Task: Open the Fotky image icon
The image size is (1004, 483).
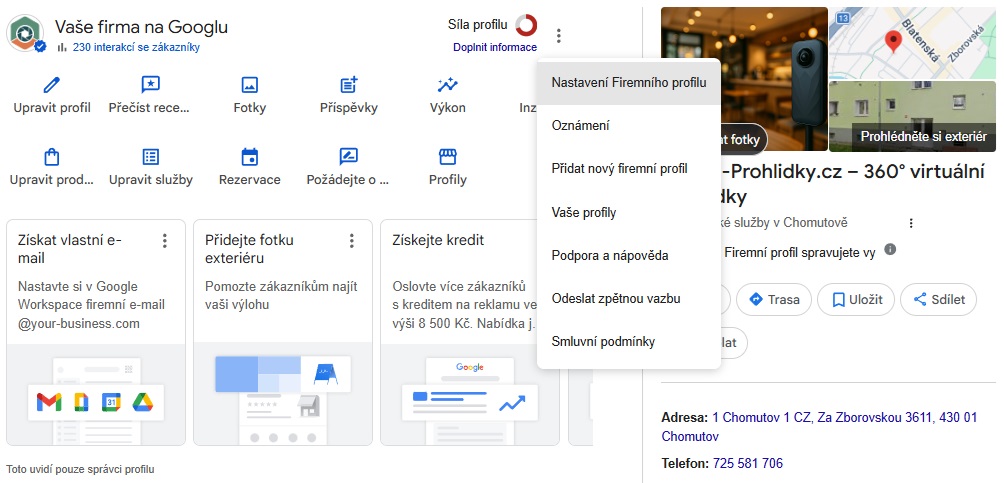Action: coord(249,85)
